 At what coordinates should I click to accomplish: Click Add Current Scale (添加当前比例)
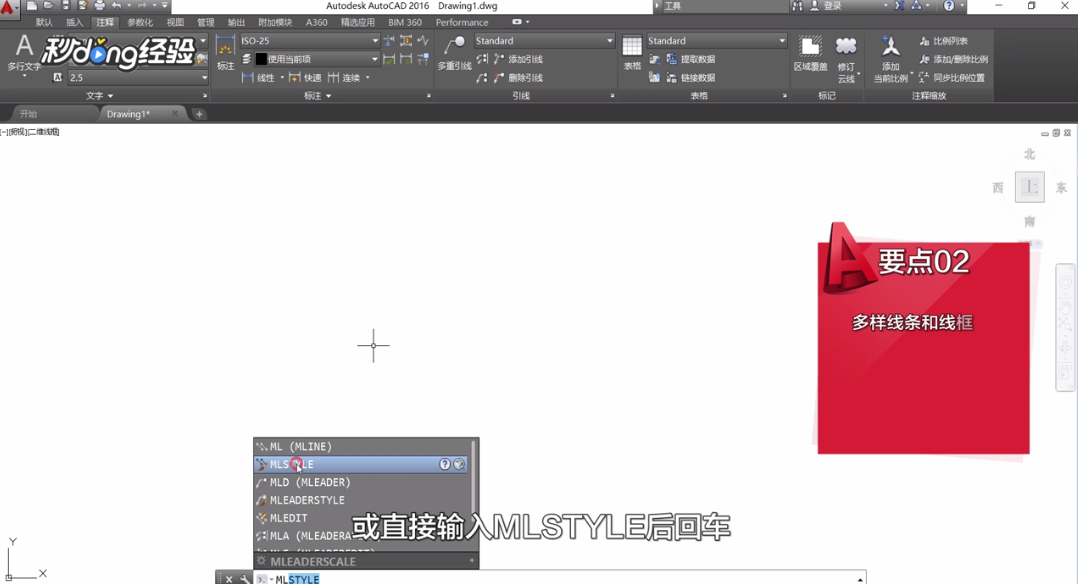(x=890, y=59)
